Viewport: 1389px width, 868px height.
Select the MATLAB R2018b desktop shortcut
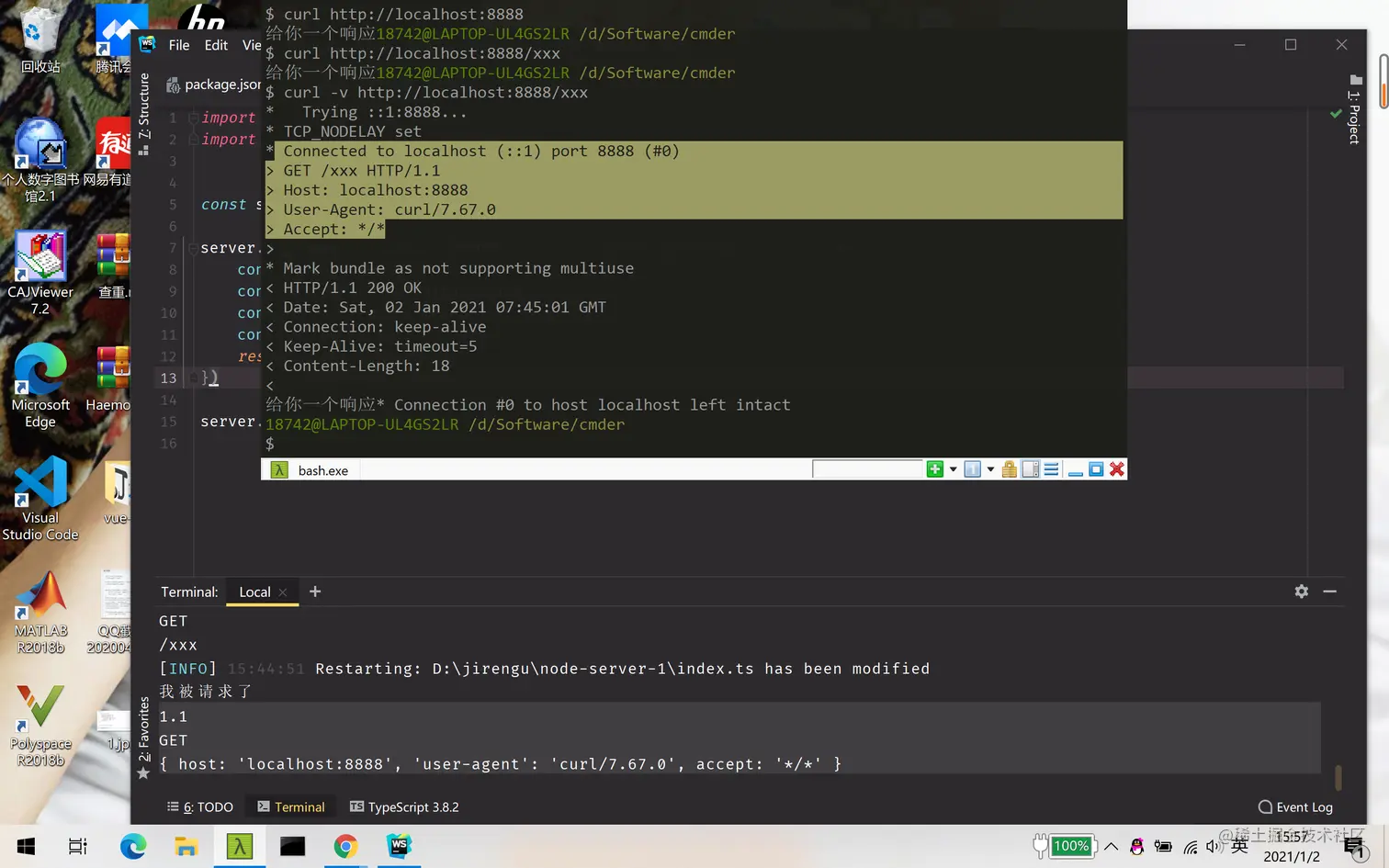pos(40,613)
